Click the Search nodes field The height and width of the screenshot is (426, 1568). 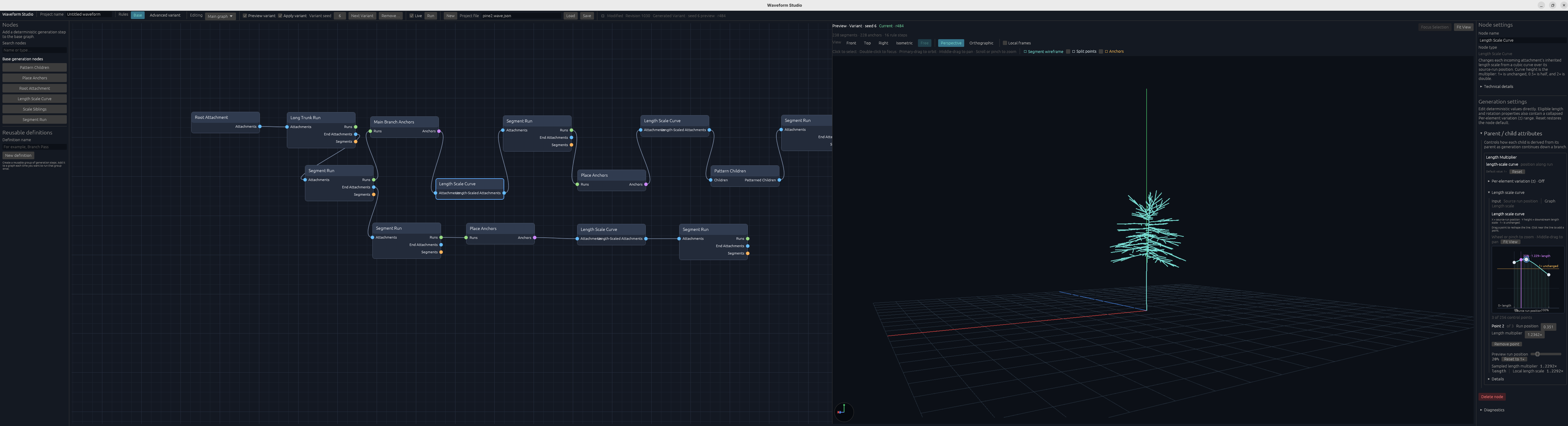pyautogui.click(x=35, y=51)
